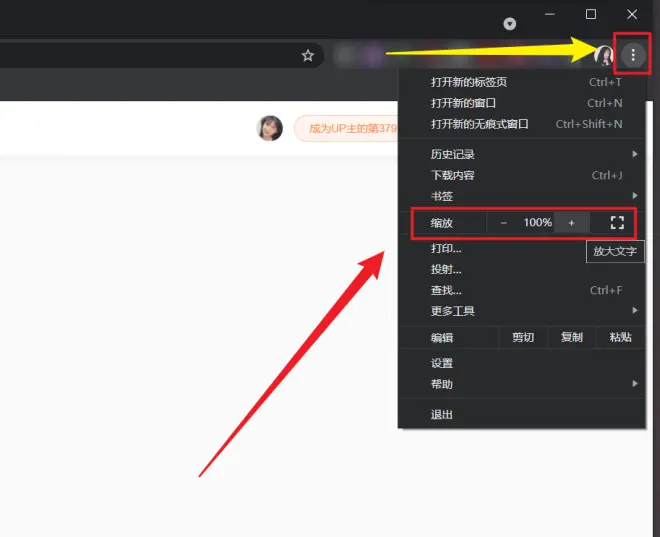Maximize the browser window
This screenshot has height=537, width=660.
(591, 14)
